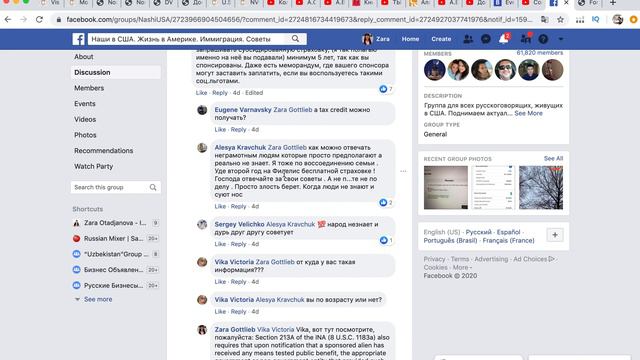Open Quick Help question mark icon
The image size is (640, 360).
[x=543, y=39]
